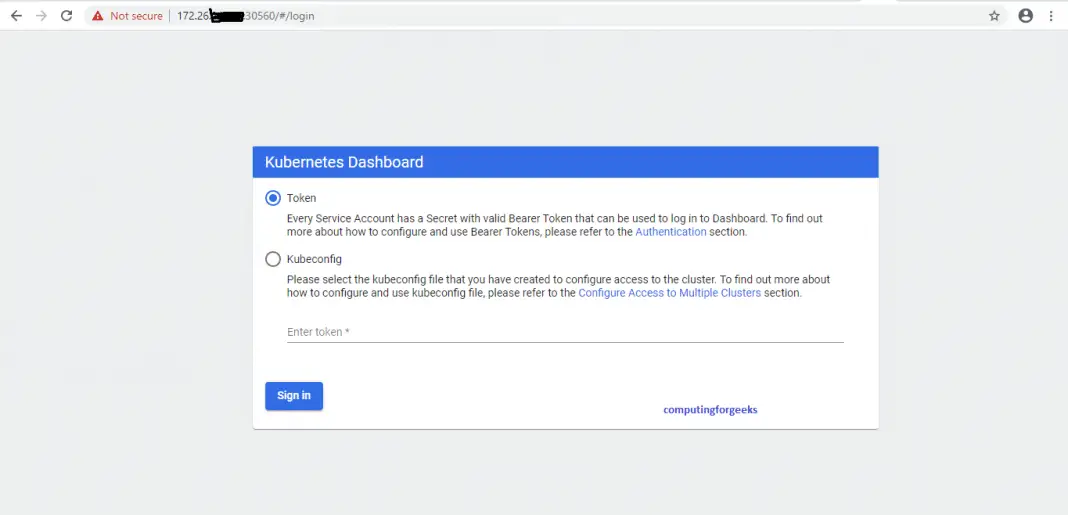Open the Chrome three-dot menu

tap(1051, 16)
